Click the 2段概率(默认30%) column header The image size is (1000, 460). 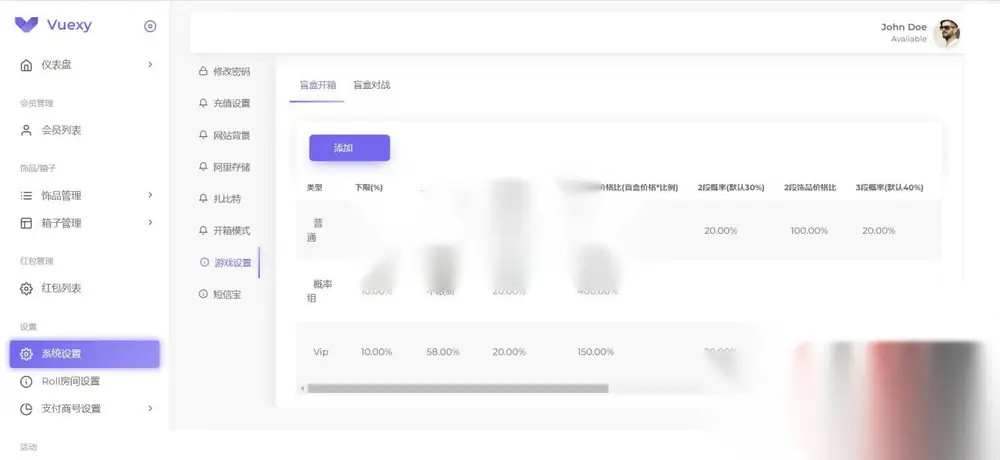(731, 188)
